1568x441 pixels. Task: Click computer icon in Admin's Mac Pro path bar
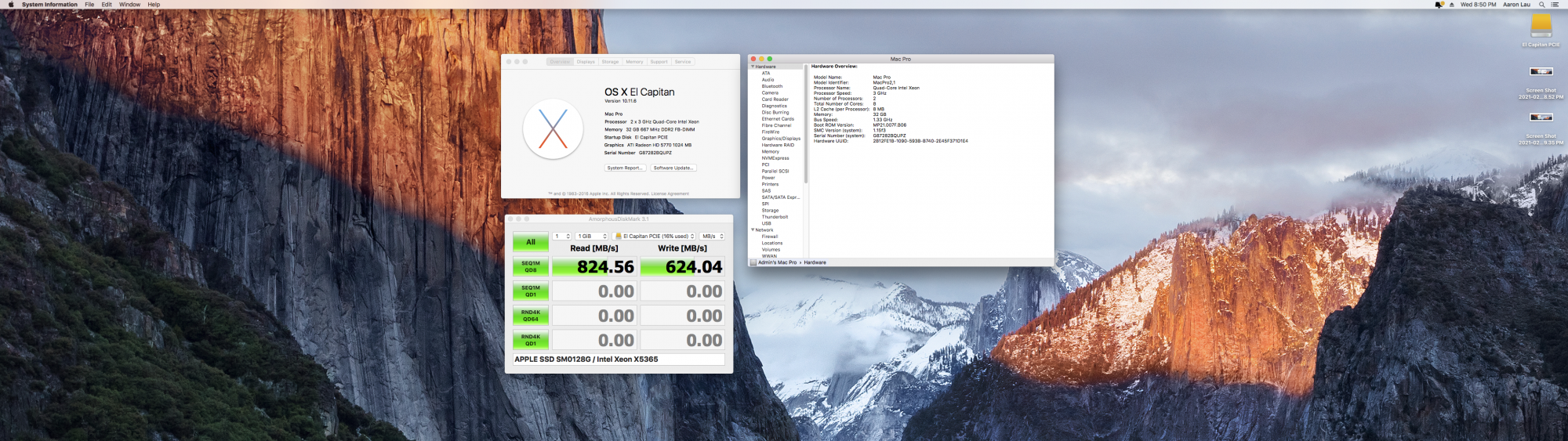[x=753, y=262]
